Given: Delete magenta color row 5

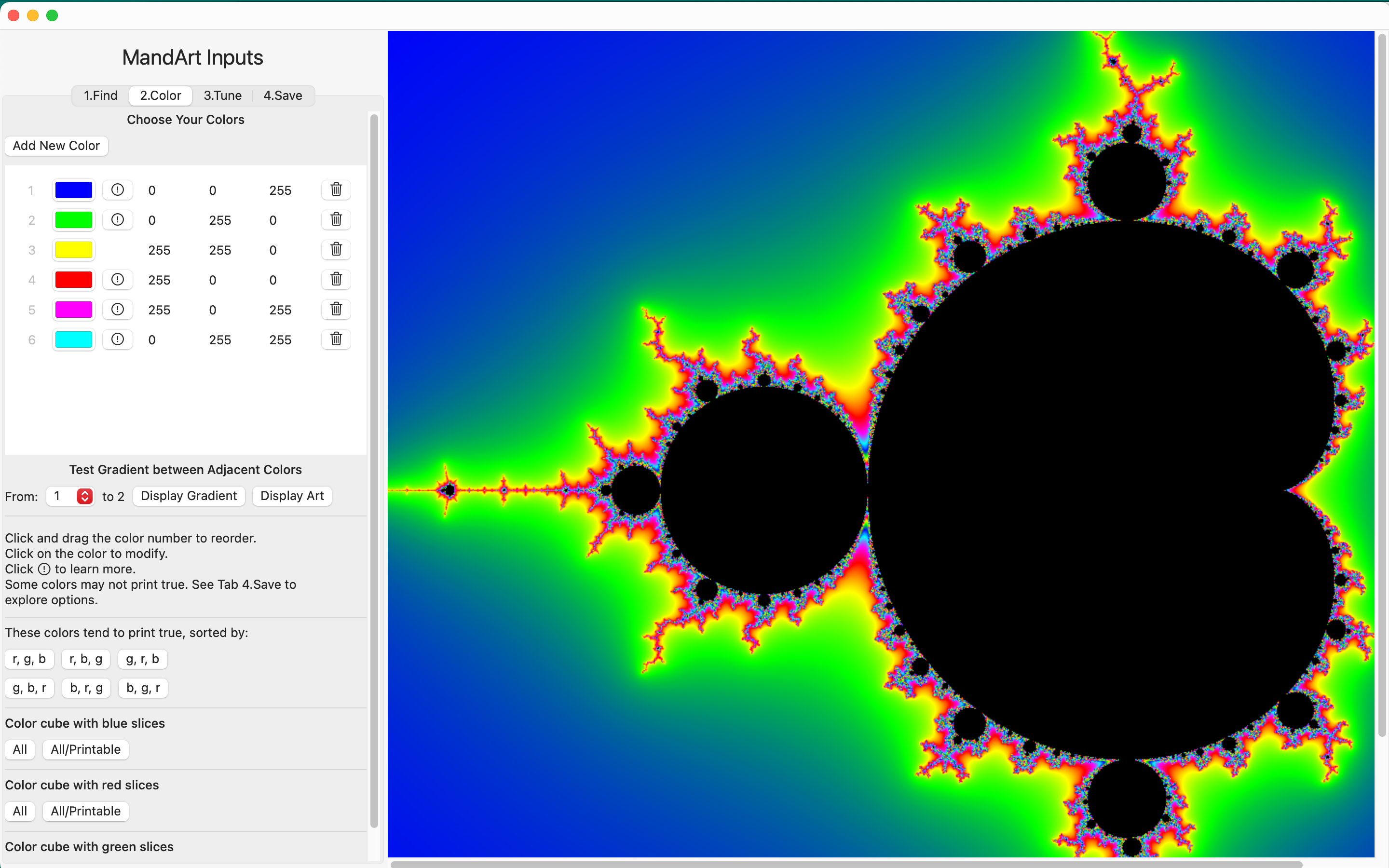Looking at the screenshot, I should (336, 310).
